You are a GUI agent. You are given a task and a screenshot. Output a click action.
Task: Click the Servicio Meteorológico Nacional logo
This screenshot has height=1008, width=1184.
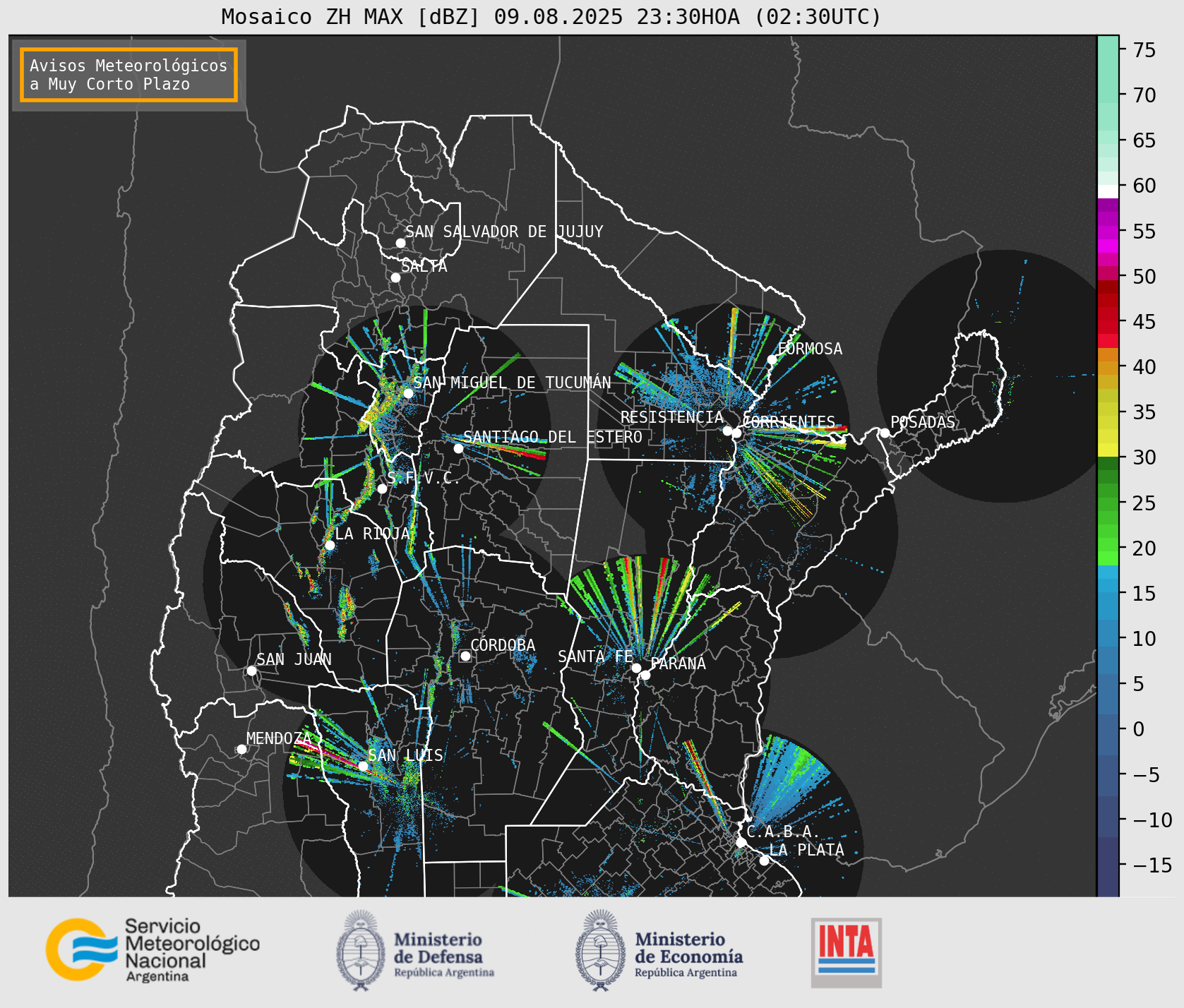pos(153,949)
